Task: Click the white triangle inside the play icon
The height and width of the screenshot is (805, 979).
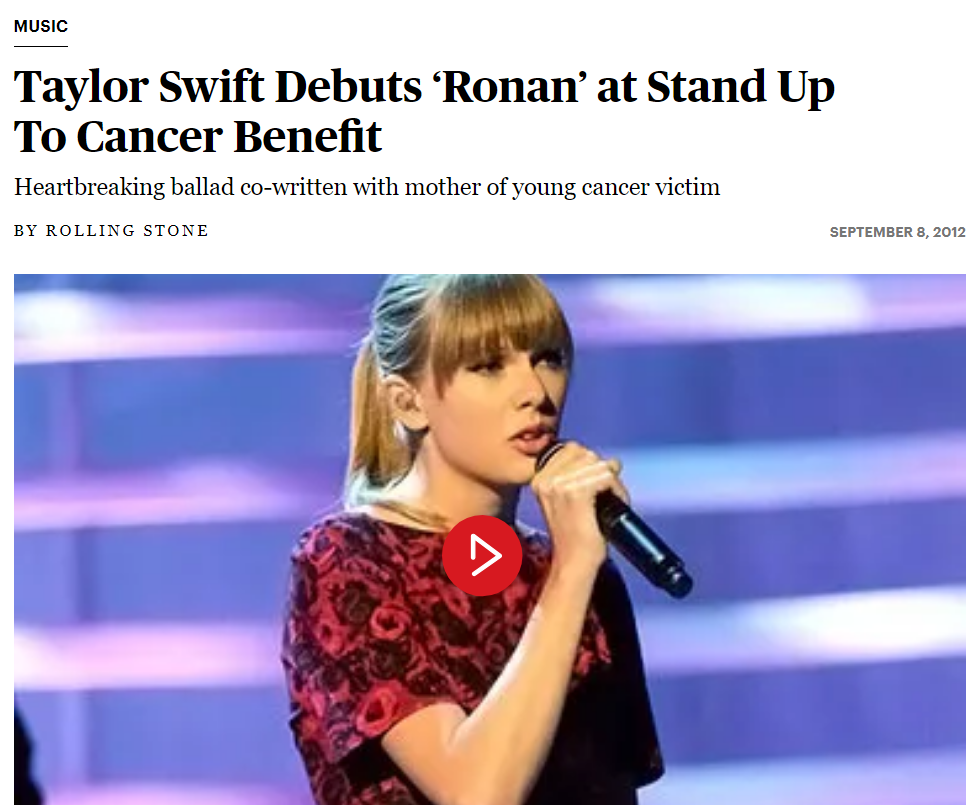Action: 485,555
